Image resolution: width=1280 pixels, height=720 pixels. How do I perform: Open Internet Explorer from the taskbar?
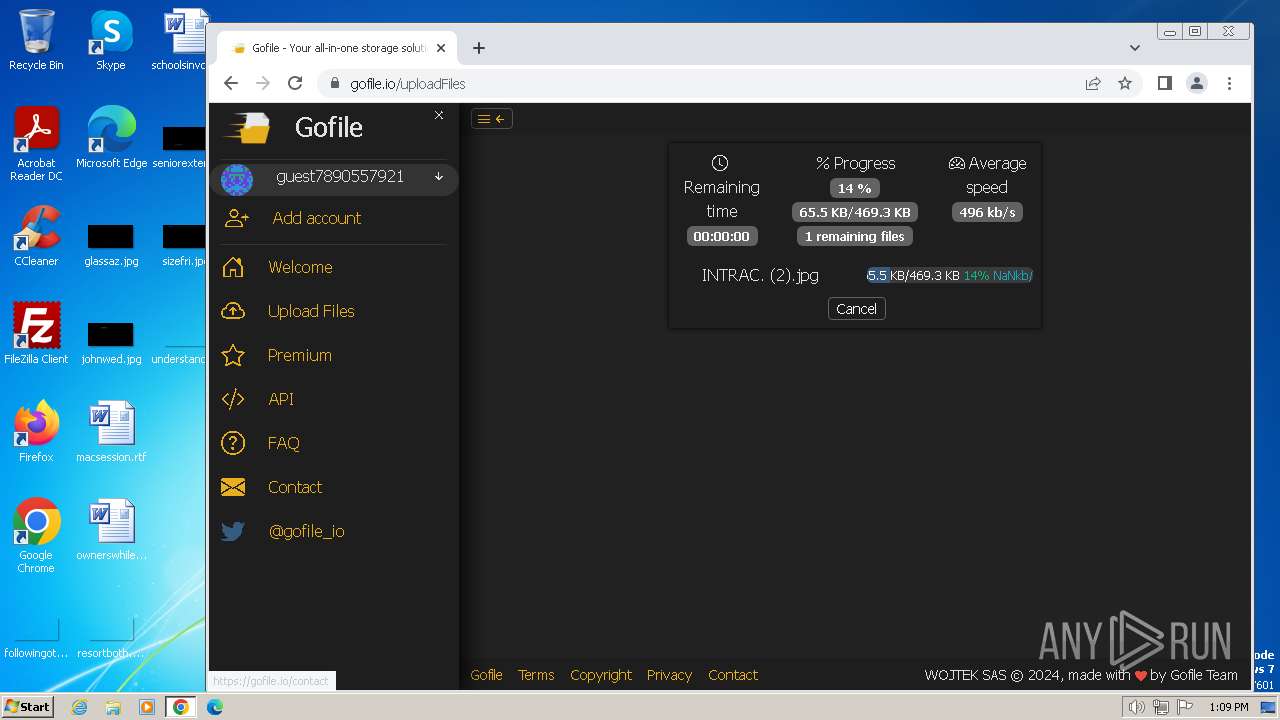79,707
